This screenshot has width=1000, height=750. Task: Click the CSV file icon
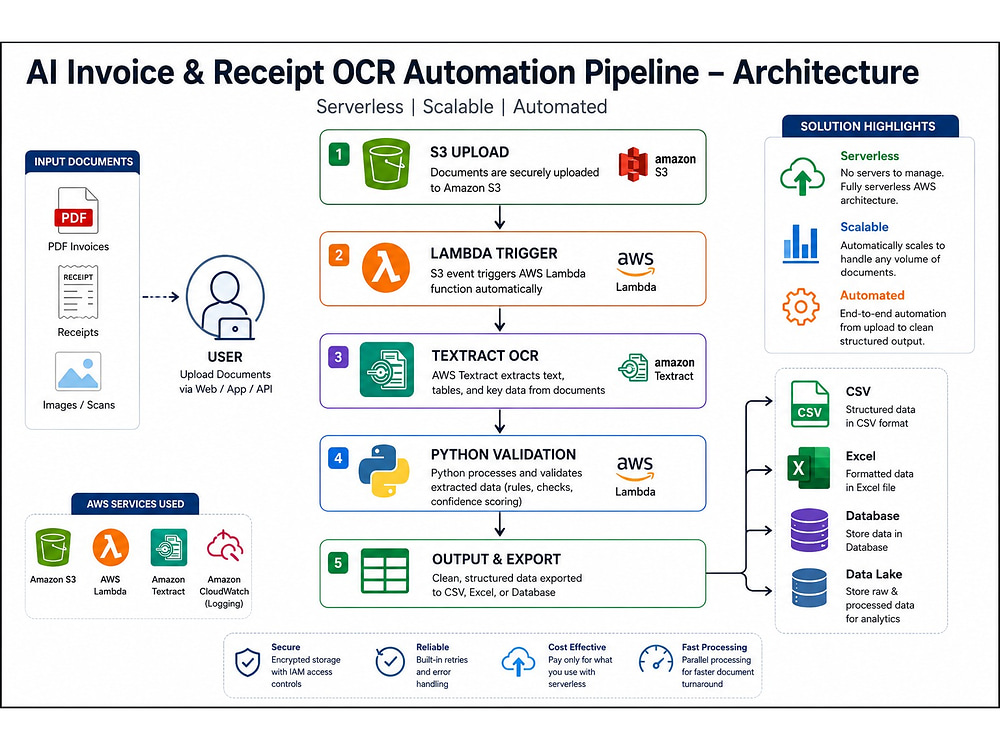(x=809, y=404)
